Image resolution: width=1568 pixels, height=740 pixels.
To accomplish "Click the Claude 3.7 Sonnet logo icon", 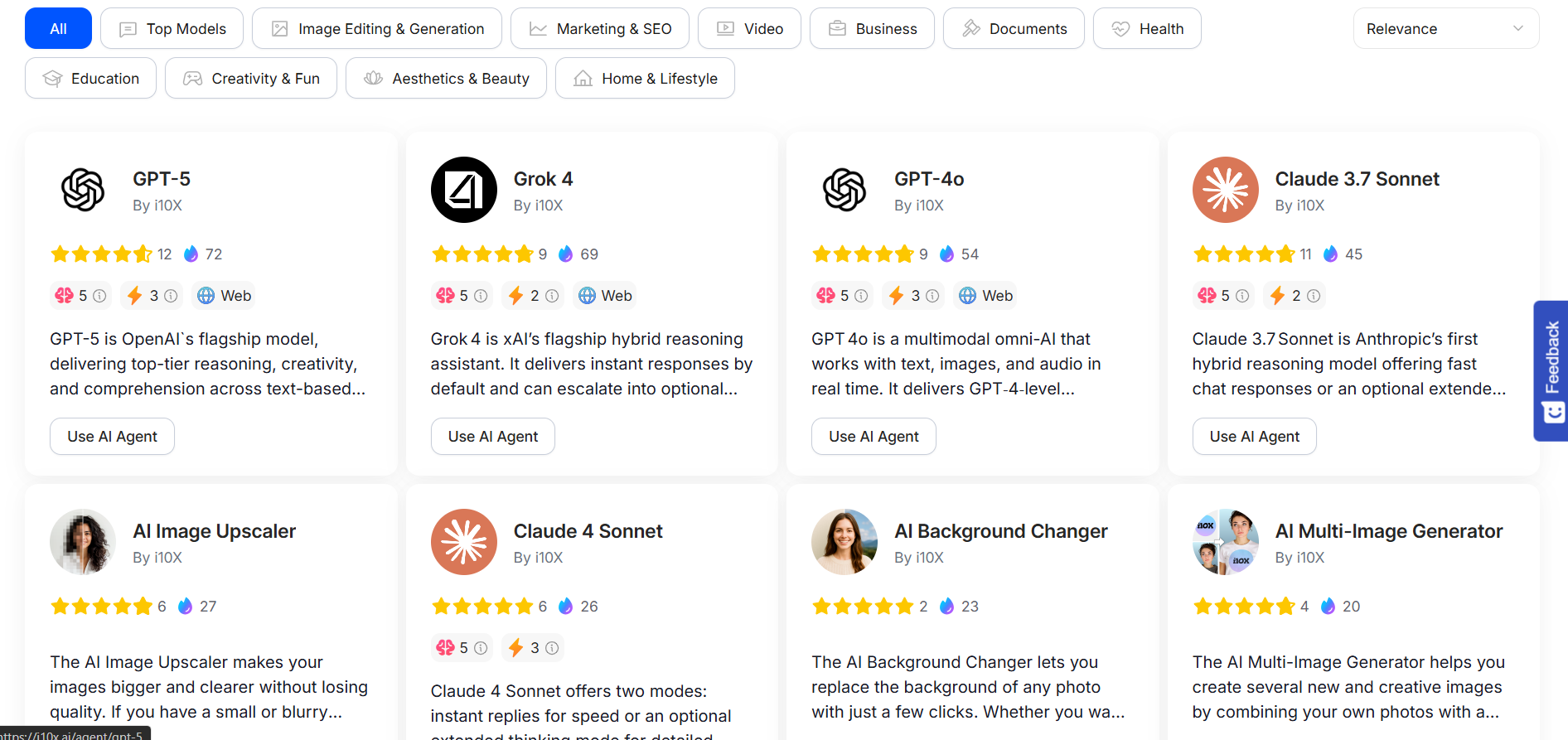I will pos(1225,190).
